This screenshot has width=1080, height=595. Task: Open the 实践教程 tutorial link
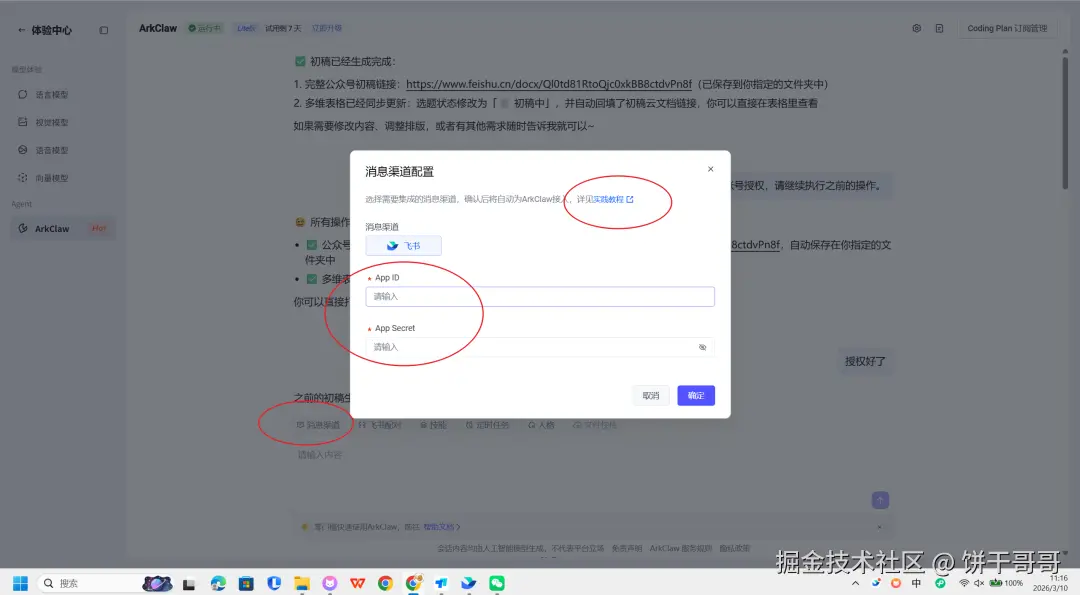pyautogui.click(x=613, y=199)
